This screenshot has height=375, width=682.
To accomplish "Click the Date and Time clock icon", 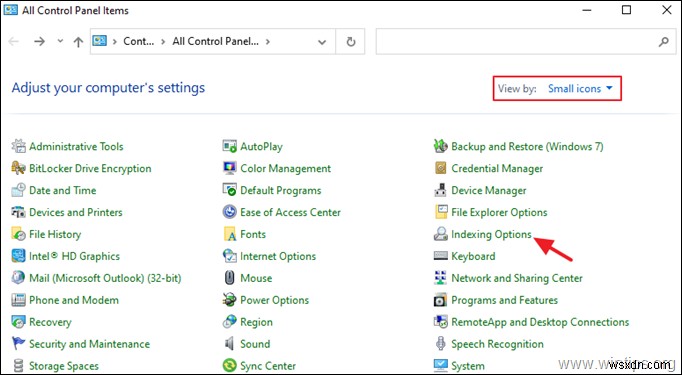I will click(x=18, y=190).
